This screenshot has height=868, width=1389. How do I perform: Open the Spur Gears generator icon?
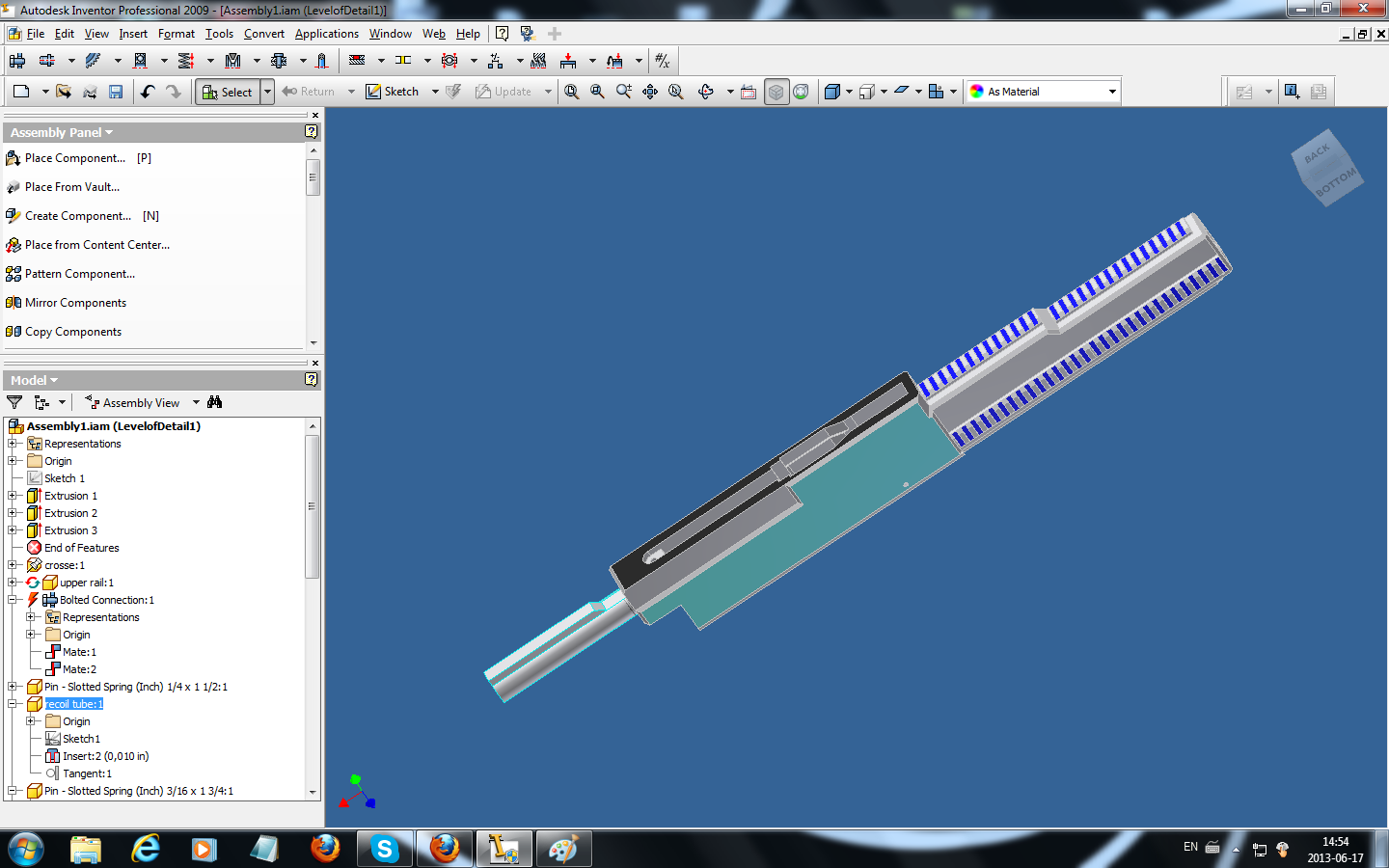tap(94, 61)
